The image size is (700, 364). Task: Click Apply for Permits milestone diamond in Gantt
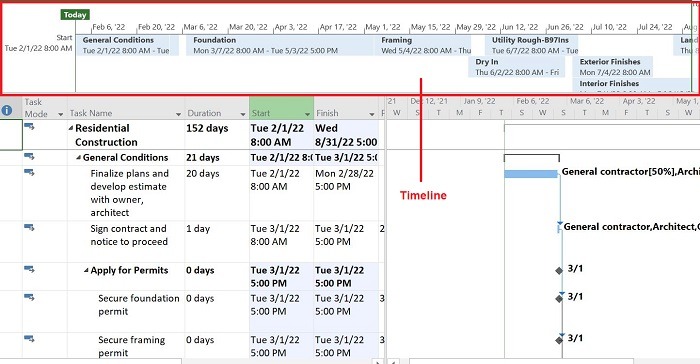pyautogui.click(x=559, y=271)
